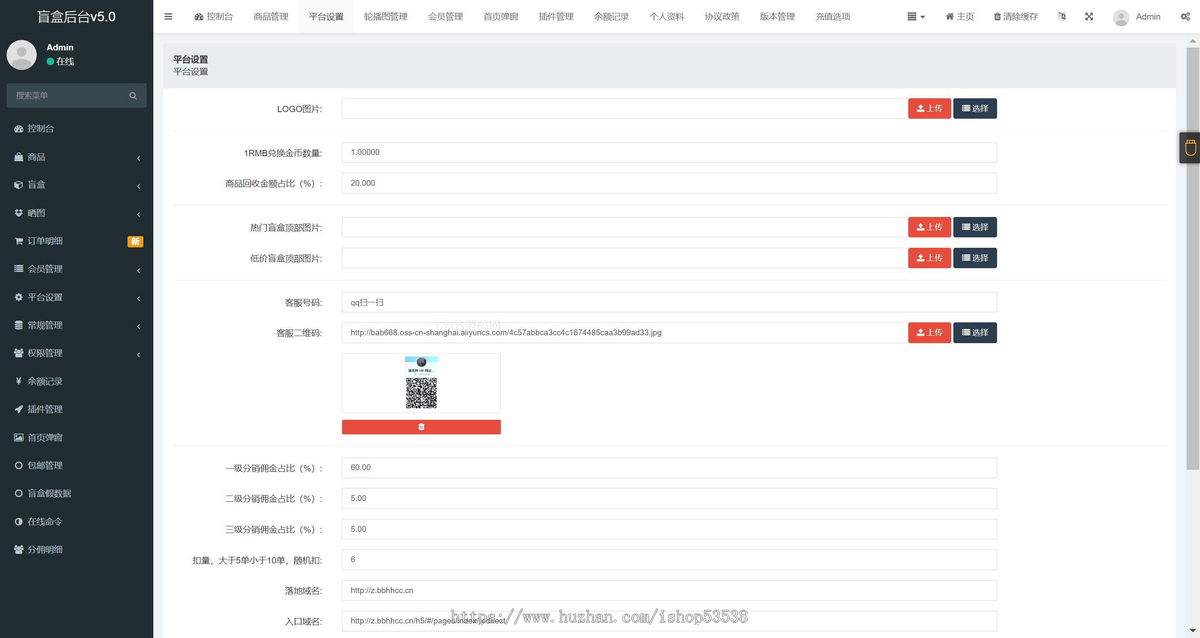Viewport: 1200px width, 638px height.
Task: Open 首页弹窗 in the sidebar
Action: click(76, 437)
